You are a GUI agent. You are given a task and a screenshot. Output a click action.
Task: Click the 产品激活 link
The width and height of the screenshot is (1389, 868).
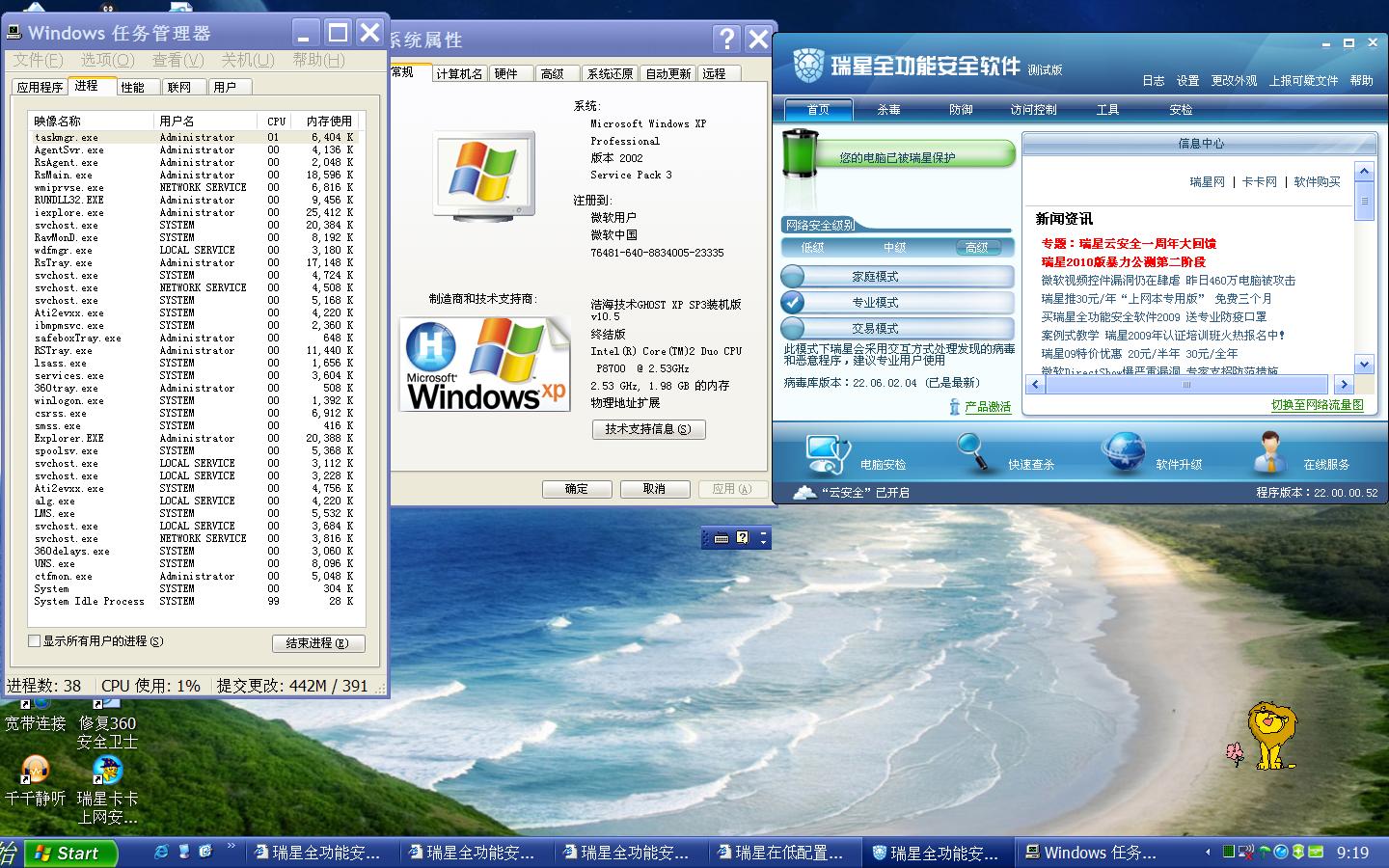988,407
